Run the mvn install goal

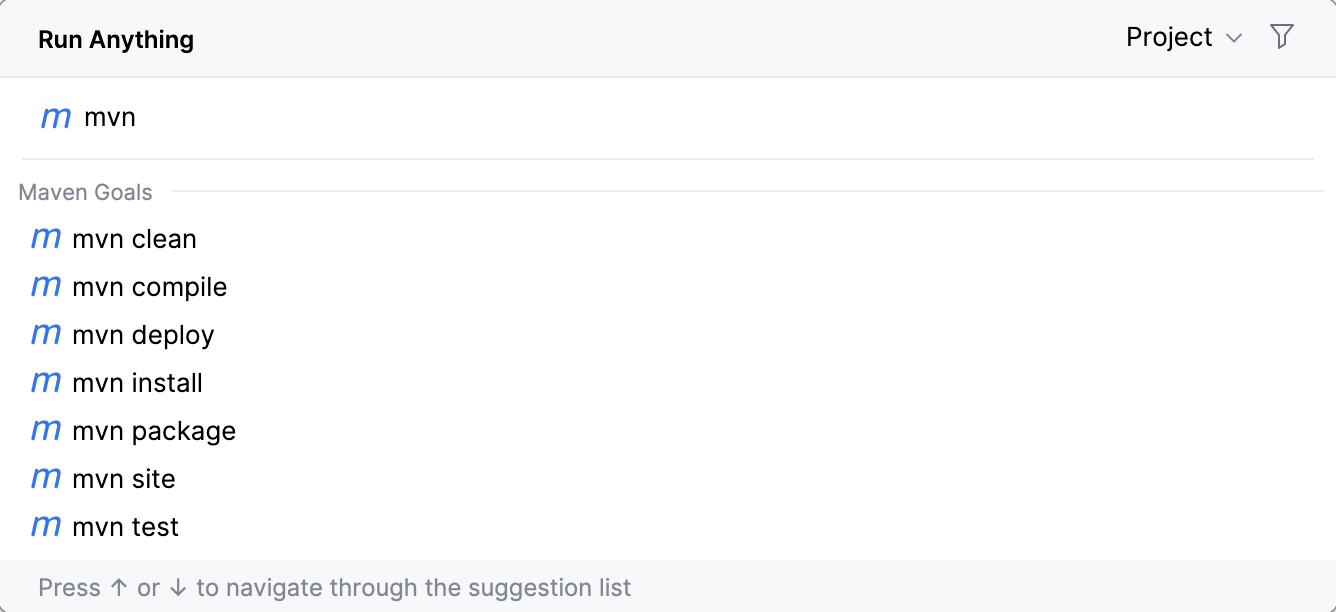click(137, 383)
